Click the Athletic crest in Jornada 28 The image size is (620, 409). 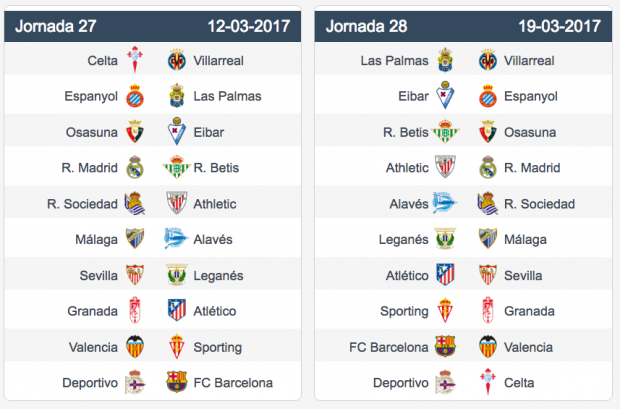pyautogui.click(x=445, y=166)
